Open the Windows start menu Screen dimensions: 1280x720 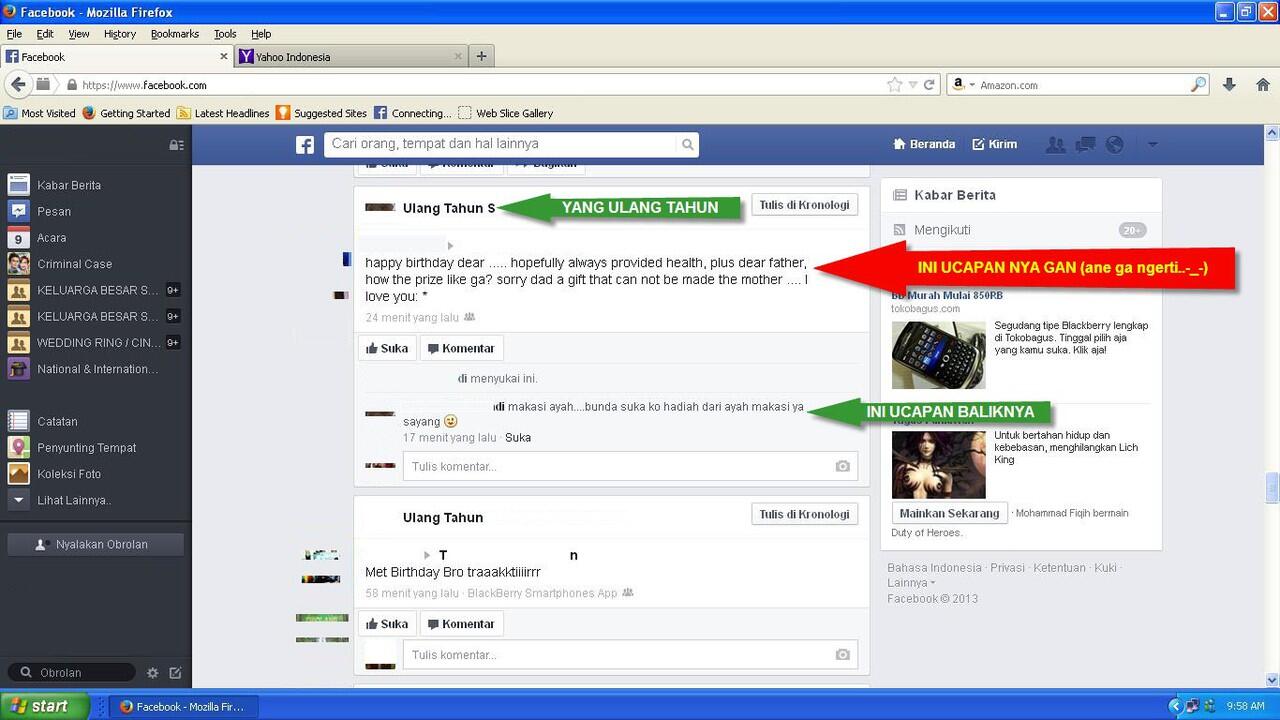click(x=45, y=706)
